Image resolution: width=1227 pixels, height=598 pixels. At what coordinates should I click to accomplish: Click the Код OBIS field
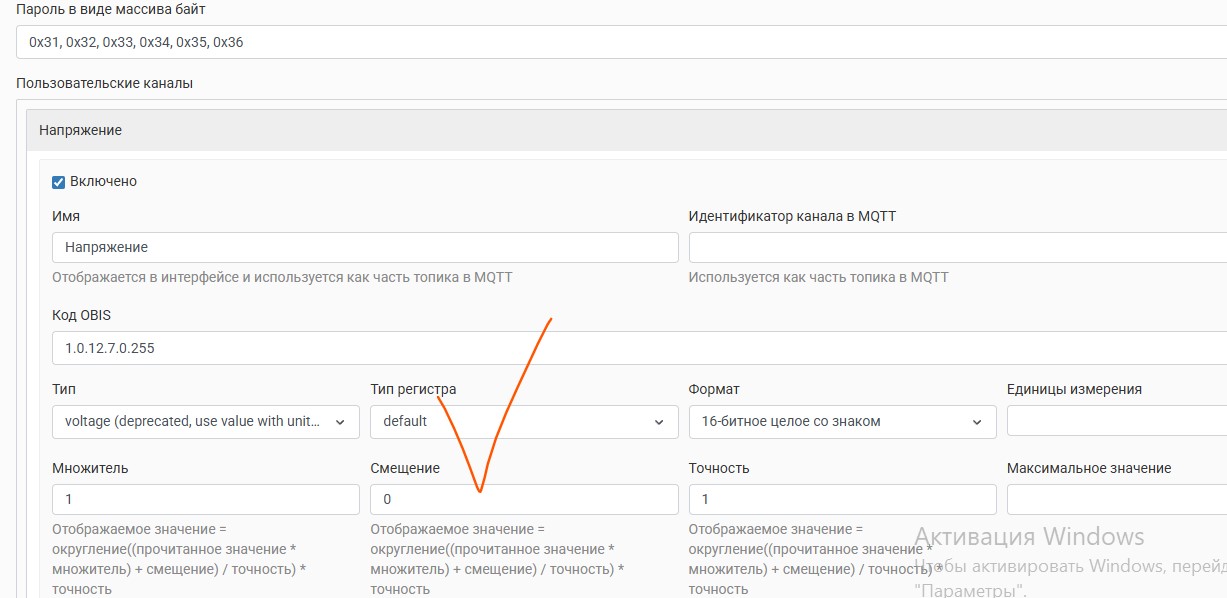coord(639,348)
